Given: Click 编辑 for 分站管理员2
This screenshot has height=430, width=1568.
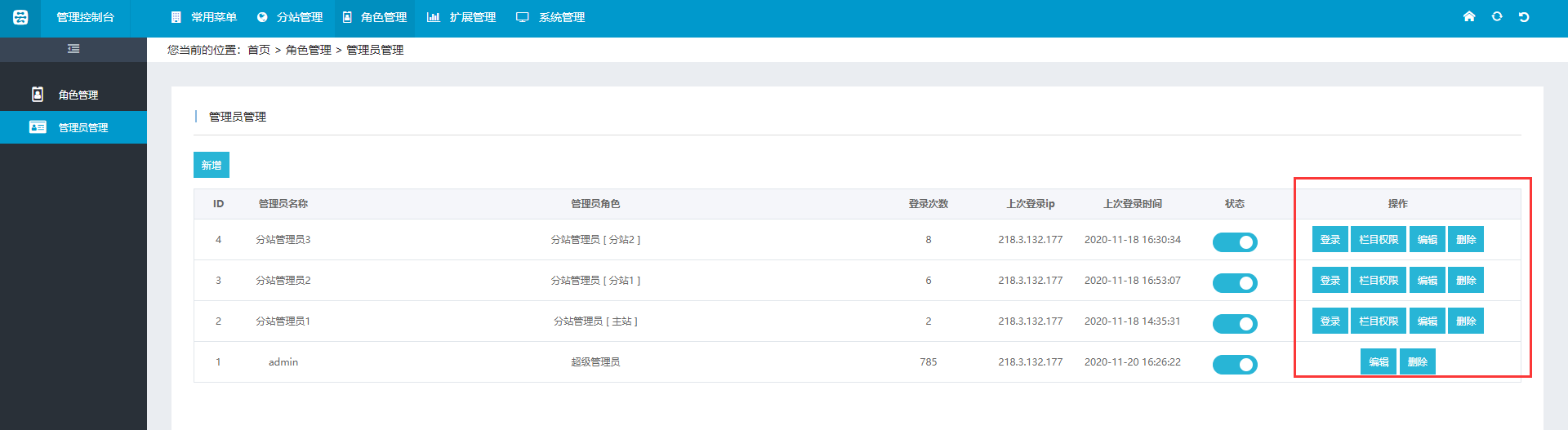Looking at the screenshot, I should (x=1428, y=280).
